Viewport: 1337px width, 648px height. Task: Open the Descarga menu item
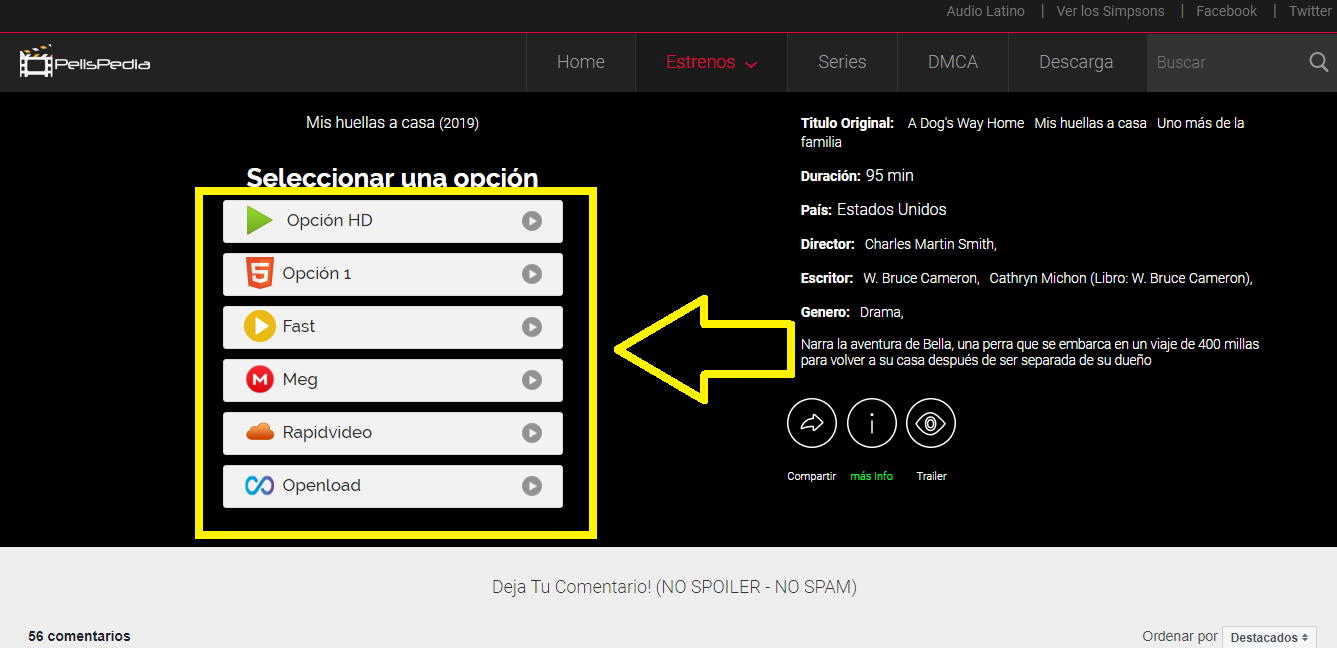[x=1076, y=62]
